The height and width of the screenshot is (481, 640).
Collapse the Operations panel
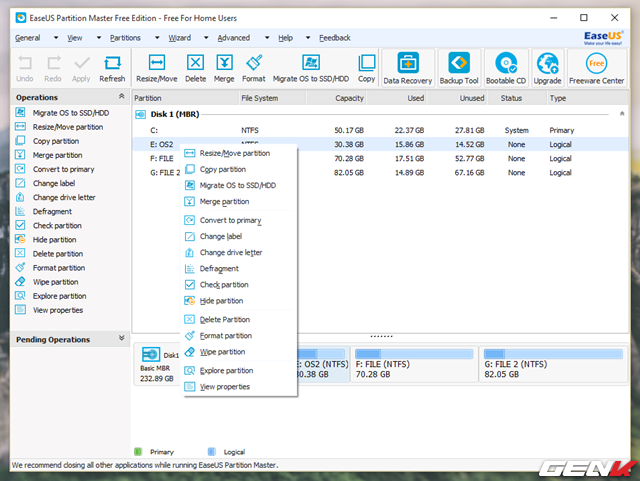point(121,96)
